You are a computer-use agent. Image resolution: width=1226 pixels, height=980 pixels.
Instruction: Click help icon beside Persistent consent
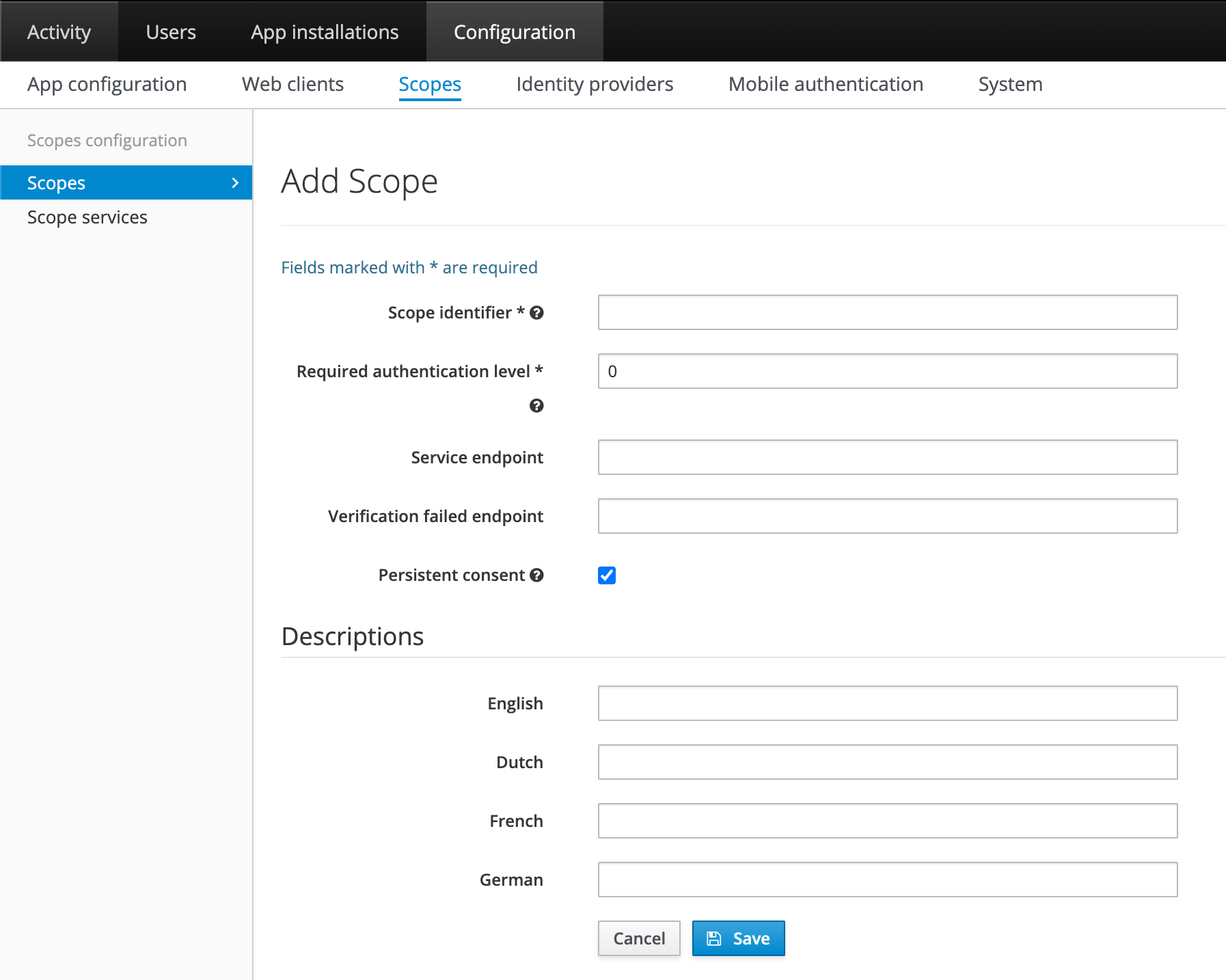pos(536,575)
